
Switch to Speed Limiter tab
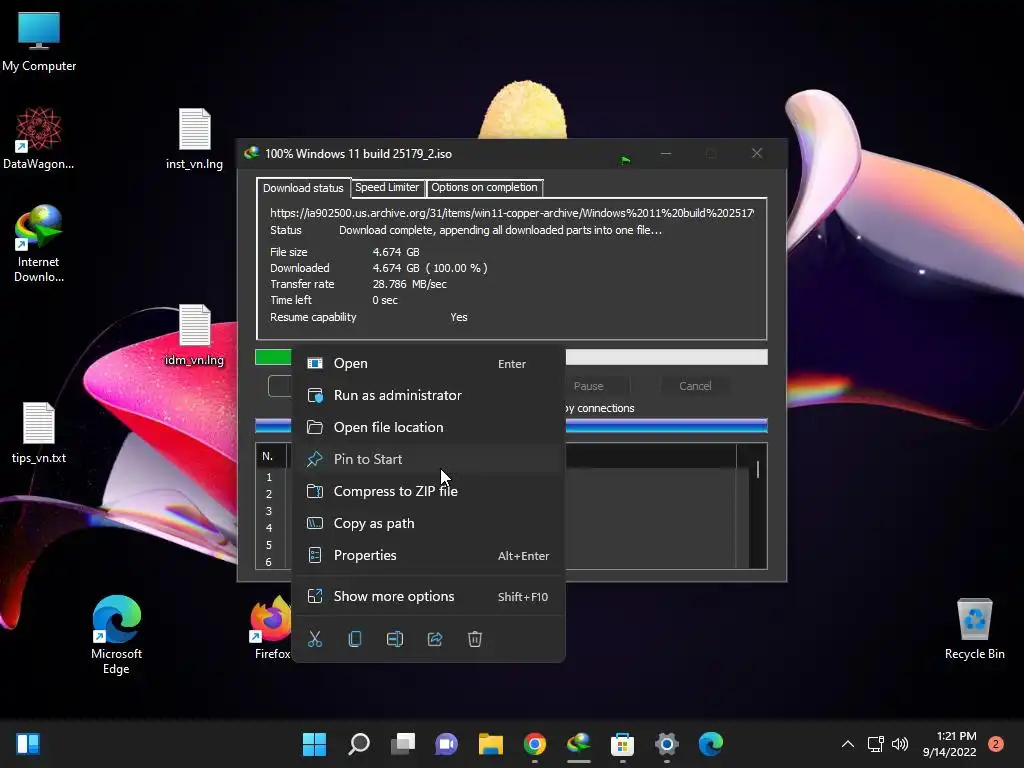(387, 187)
